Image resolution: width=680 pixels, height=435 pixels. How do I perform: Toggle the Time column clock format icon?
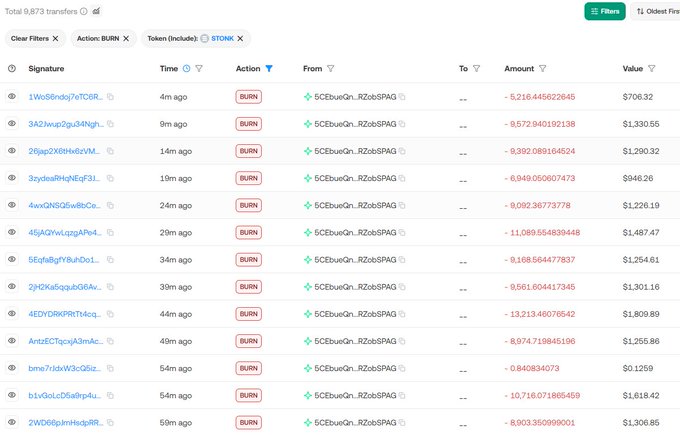click(186, 69)
